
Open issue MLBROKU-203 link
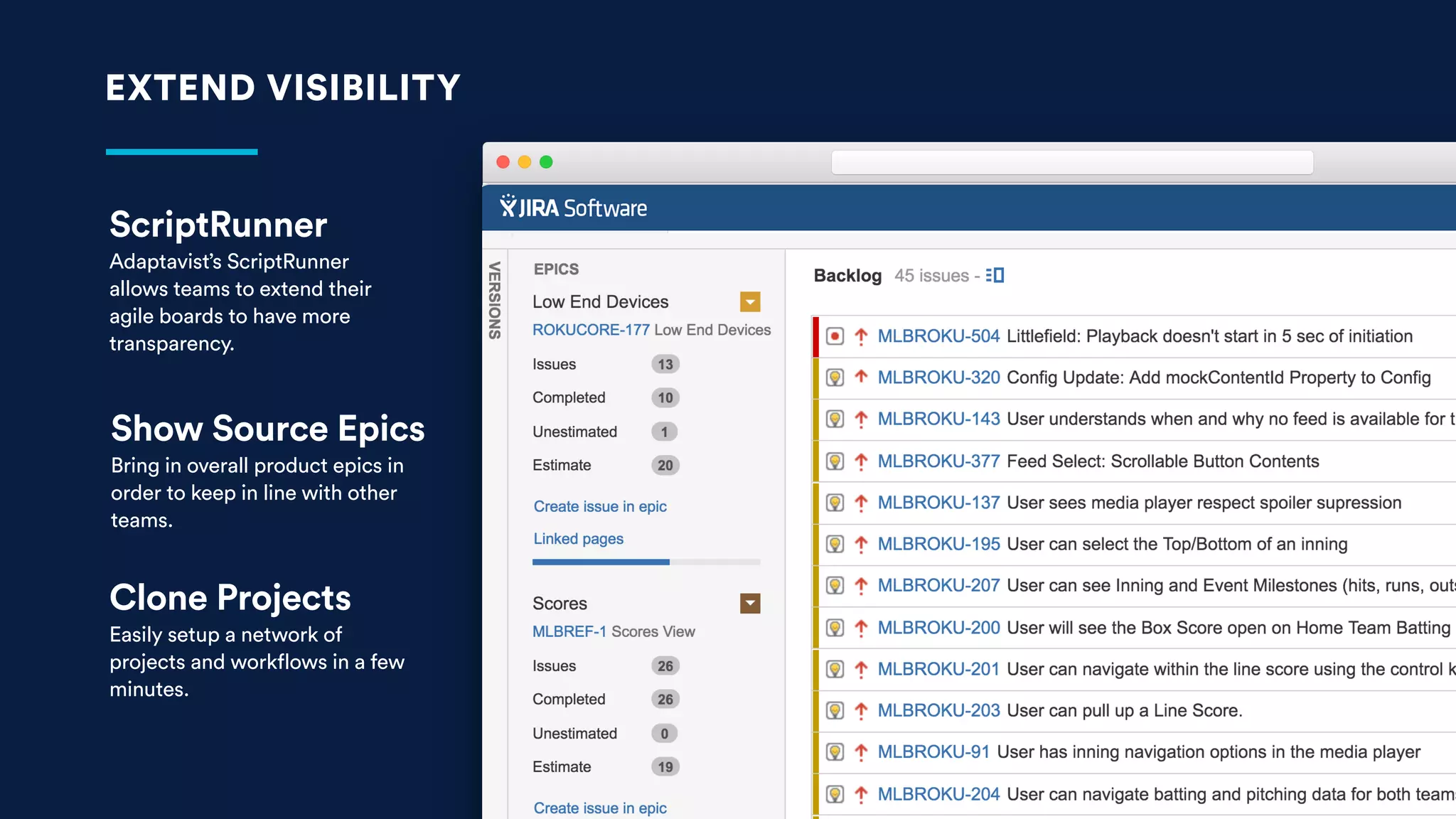coord(939,710)
